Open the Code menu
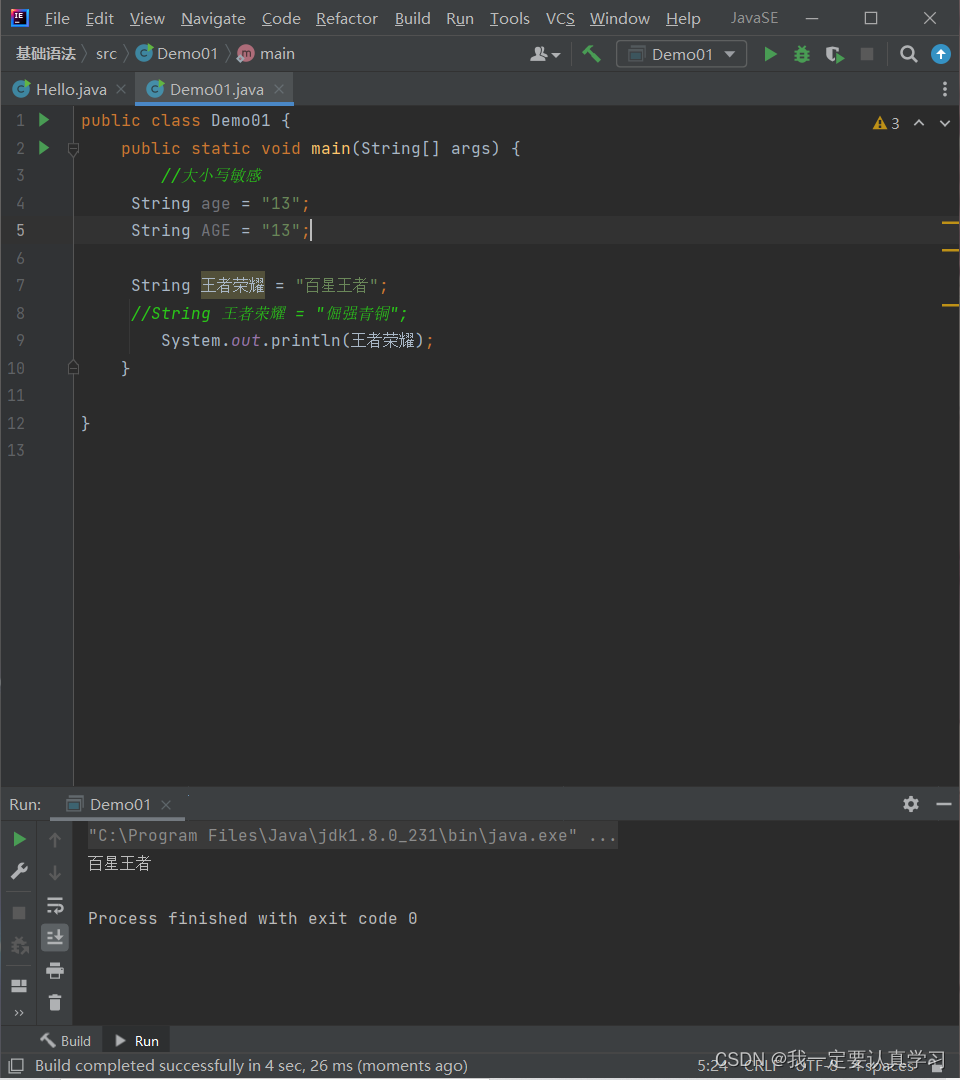 tap(281, 19)
